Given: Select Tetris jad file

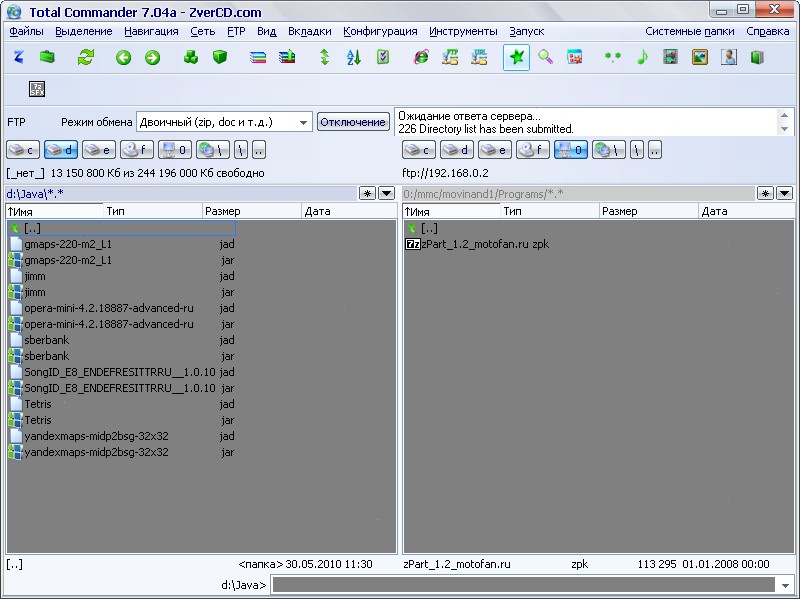Looking at the screenshot, I should (121, 404).
